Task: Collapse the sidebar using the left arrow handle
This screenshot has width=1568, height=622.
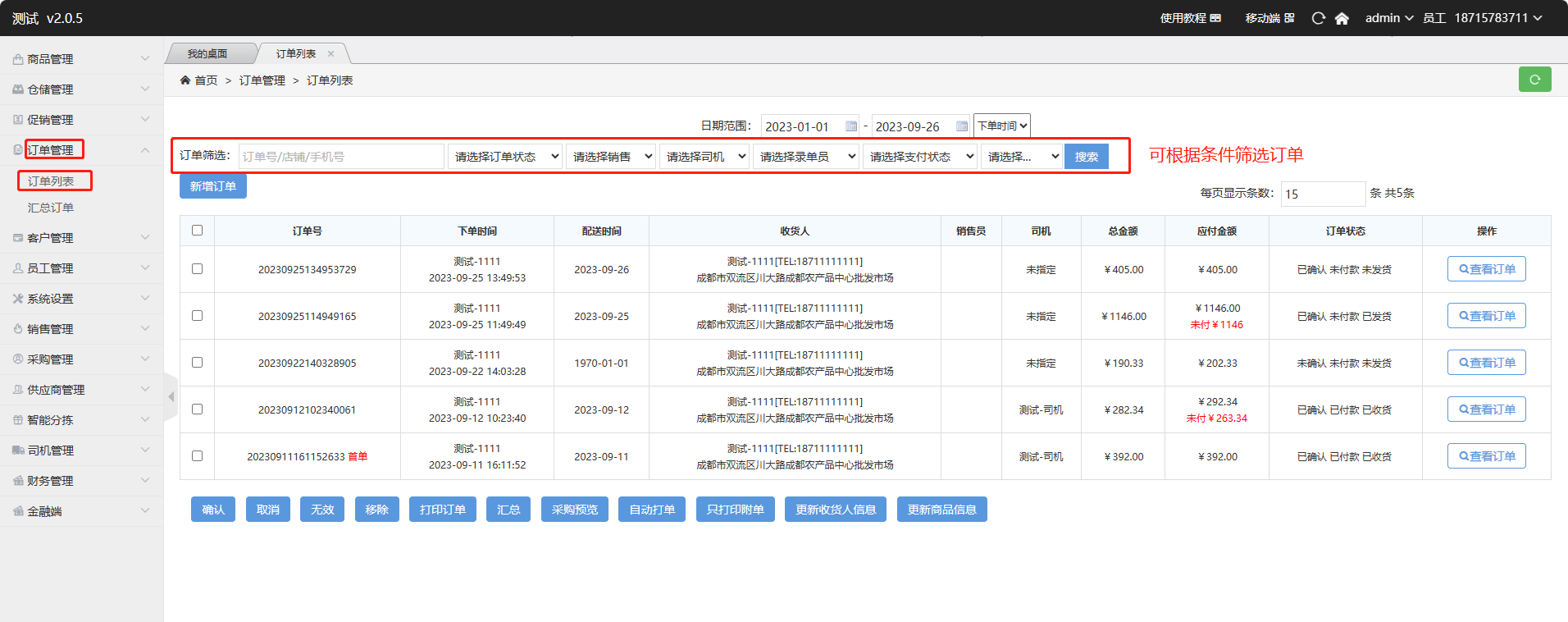Action: tap(171, 397)
